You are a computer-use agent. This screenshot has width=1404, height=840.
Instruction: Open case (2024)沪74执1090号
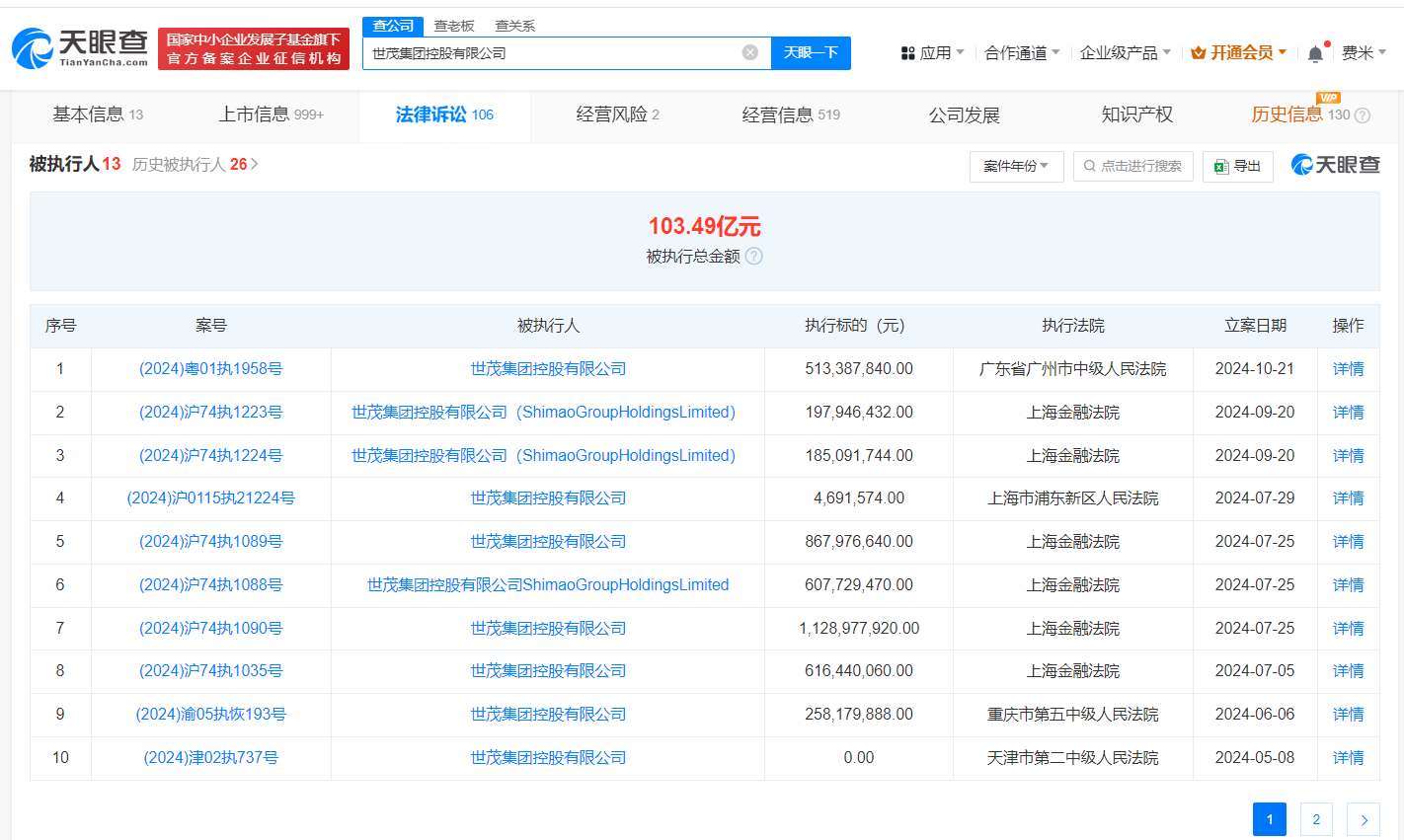click(x=211, y=628)
